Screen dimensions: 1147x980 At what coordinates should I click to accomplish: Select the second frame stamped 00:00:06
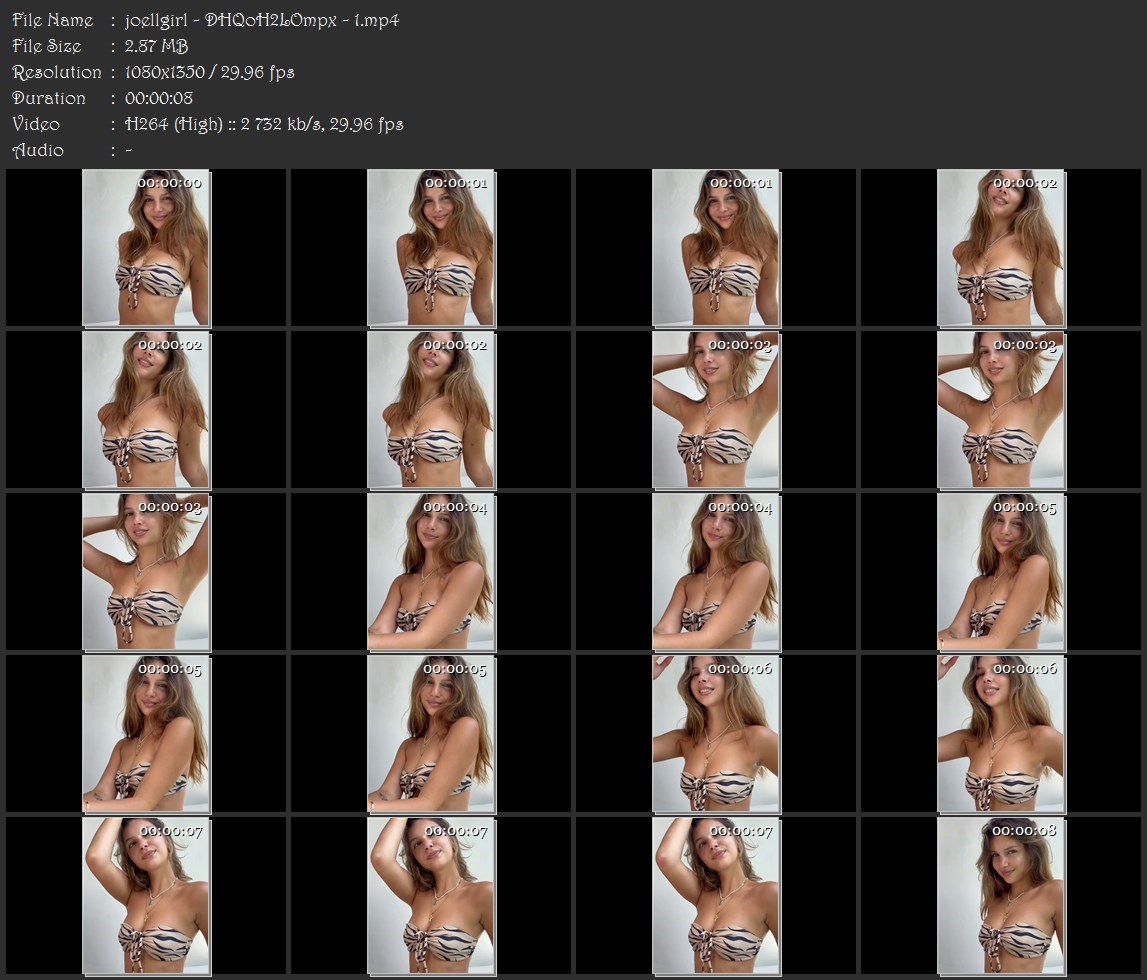pyautogui.click(x=1001, y=734)
